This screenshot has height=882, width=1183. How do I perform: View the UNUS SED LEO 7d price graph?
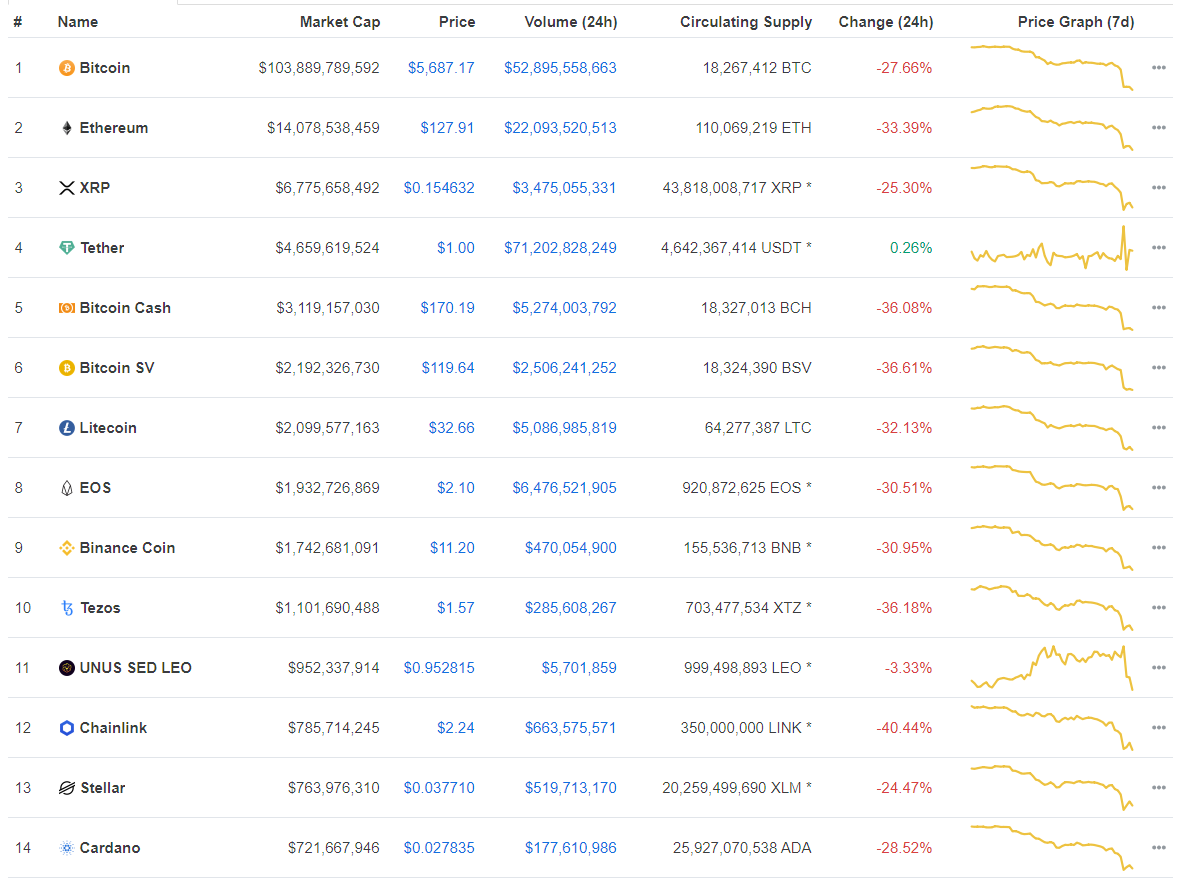click(x=1051, y=668)
